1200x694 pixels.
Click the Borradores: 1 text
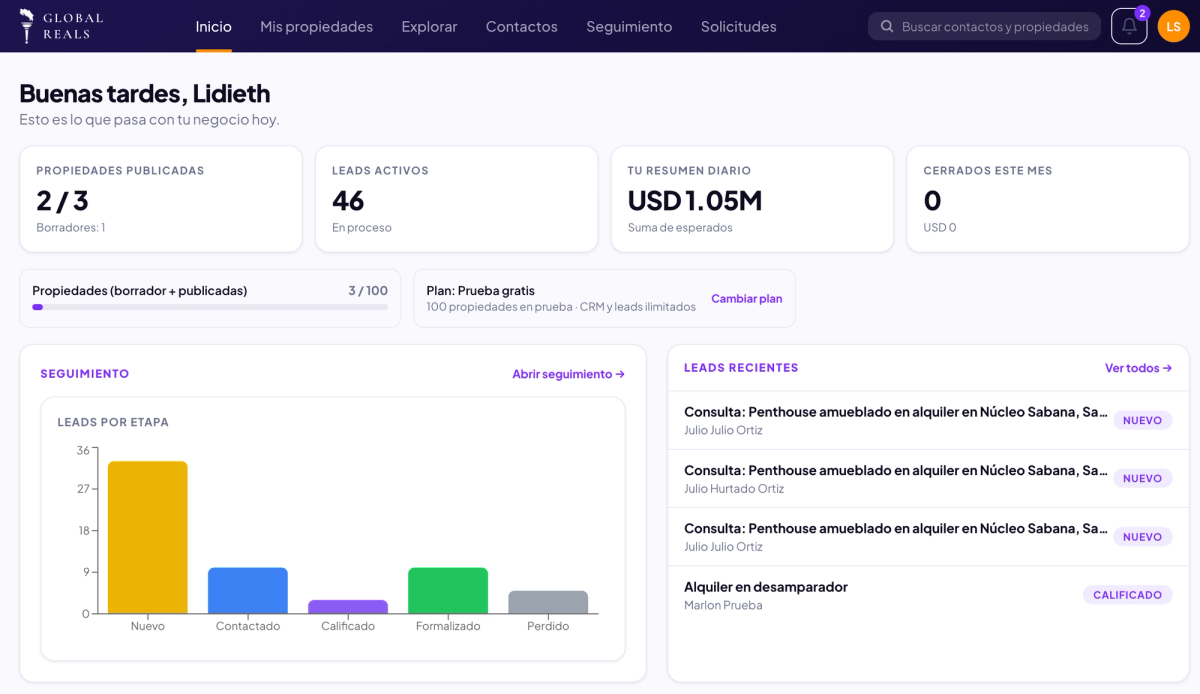coord(71,227)
